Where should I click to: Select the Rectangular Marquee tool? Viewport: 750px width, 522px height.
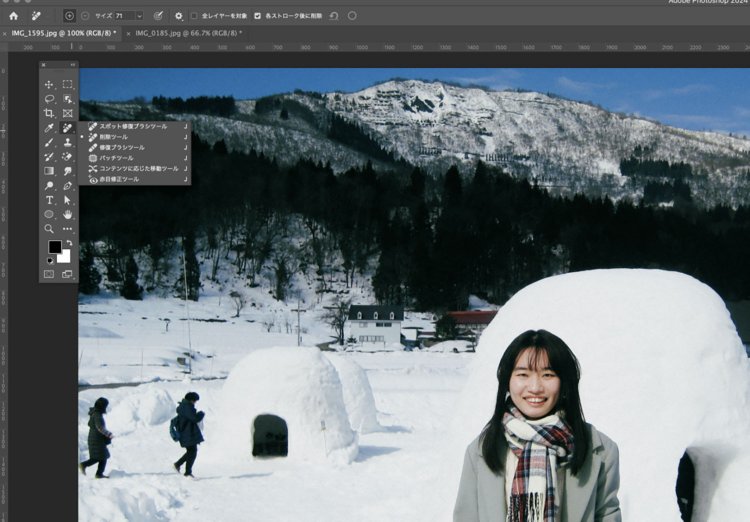point(67,85)
